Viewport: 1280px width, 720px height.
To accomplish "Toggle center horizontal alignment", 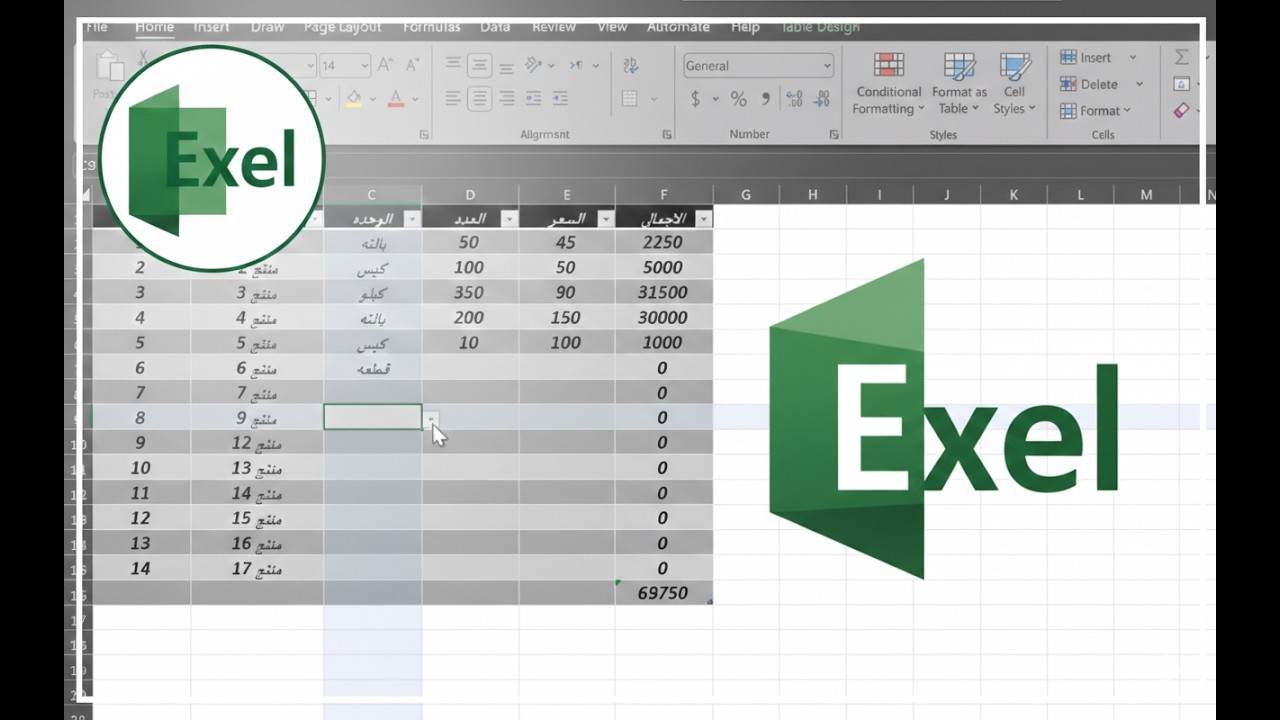I will pyautogui.click(x=480, y=98).
